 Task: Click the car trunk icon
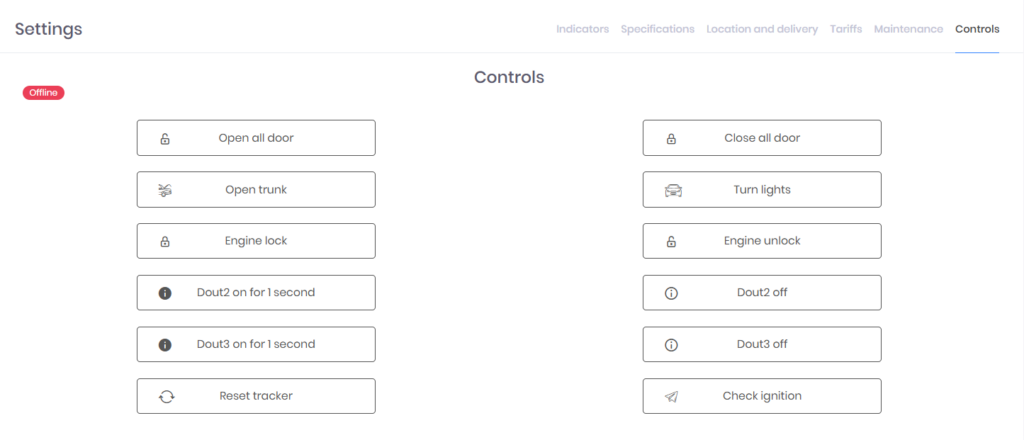pos(165,190)
